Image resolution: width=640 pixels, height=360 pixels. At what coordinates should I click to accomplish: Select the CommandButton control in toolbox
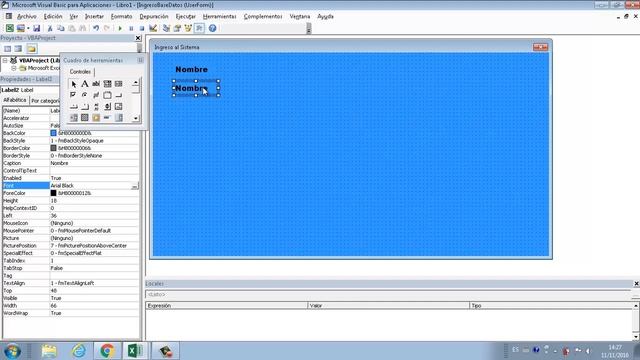click(x=118, y=95)
